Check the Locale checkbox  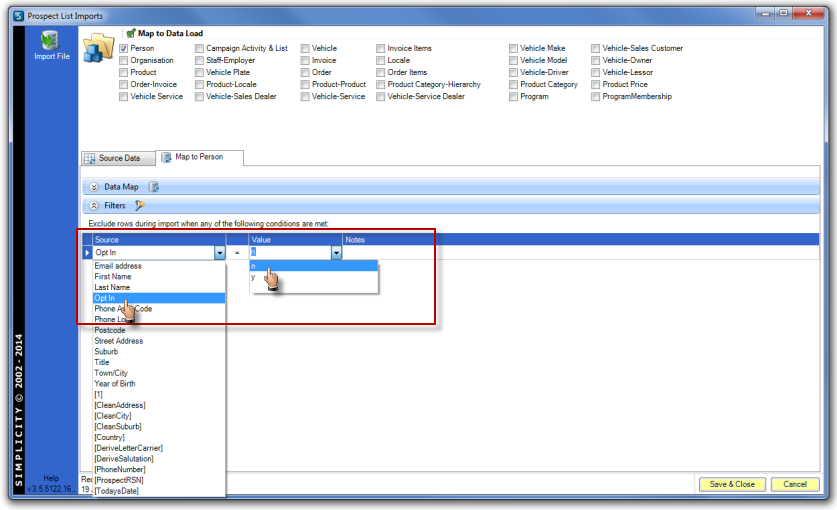pos(381,60)
